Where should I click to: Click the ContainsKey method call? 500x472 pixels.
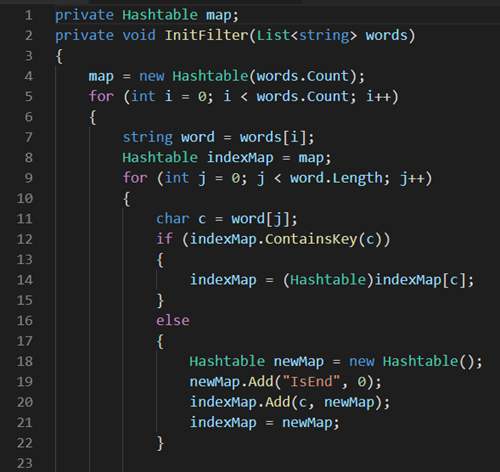(311, 239)
